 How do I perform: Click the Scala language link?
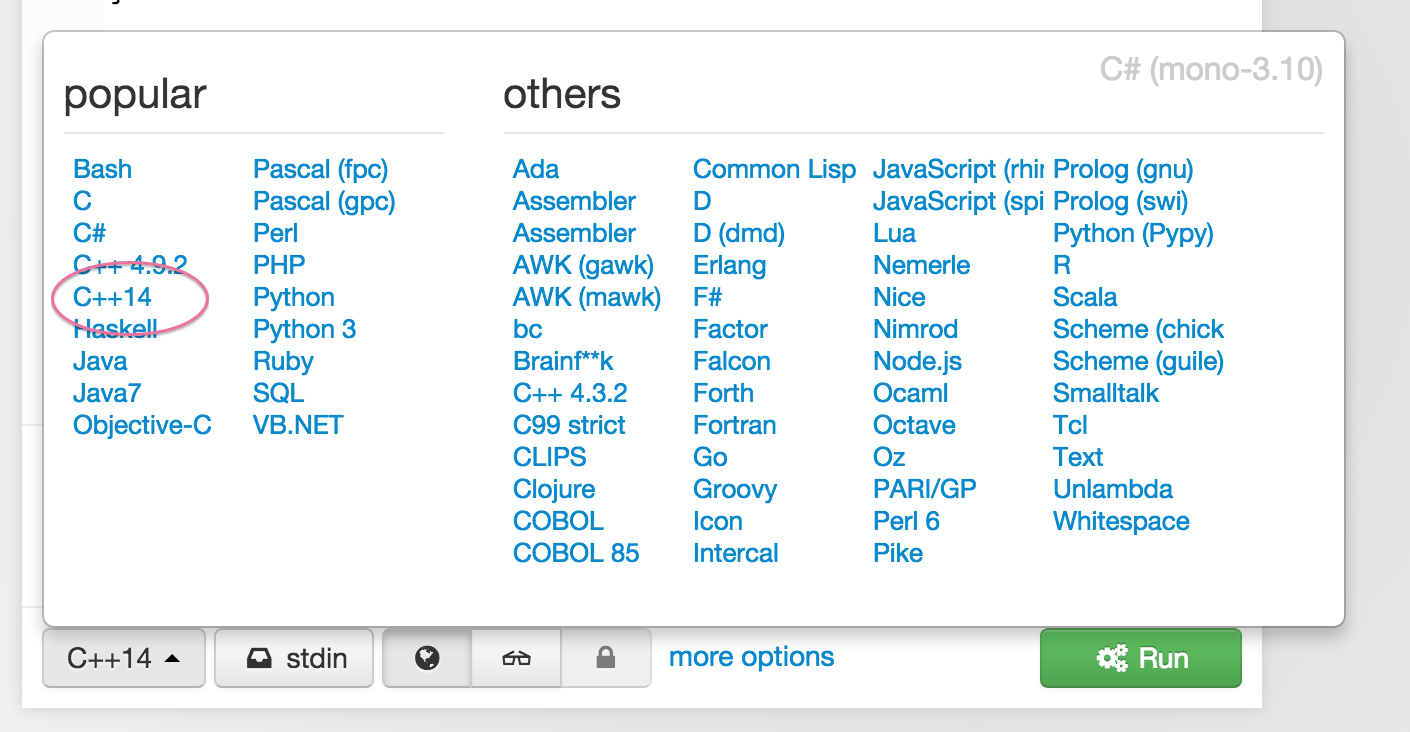click(x=1085, y=297)
